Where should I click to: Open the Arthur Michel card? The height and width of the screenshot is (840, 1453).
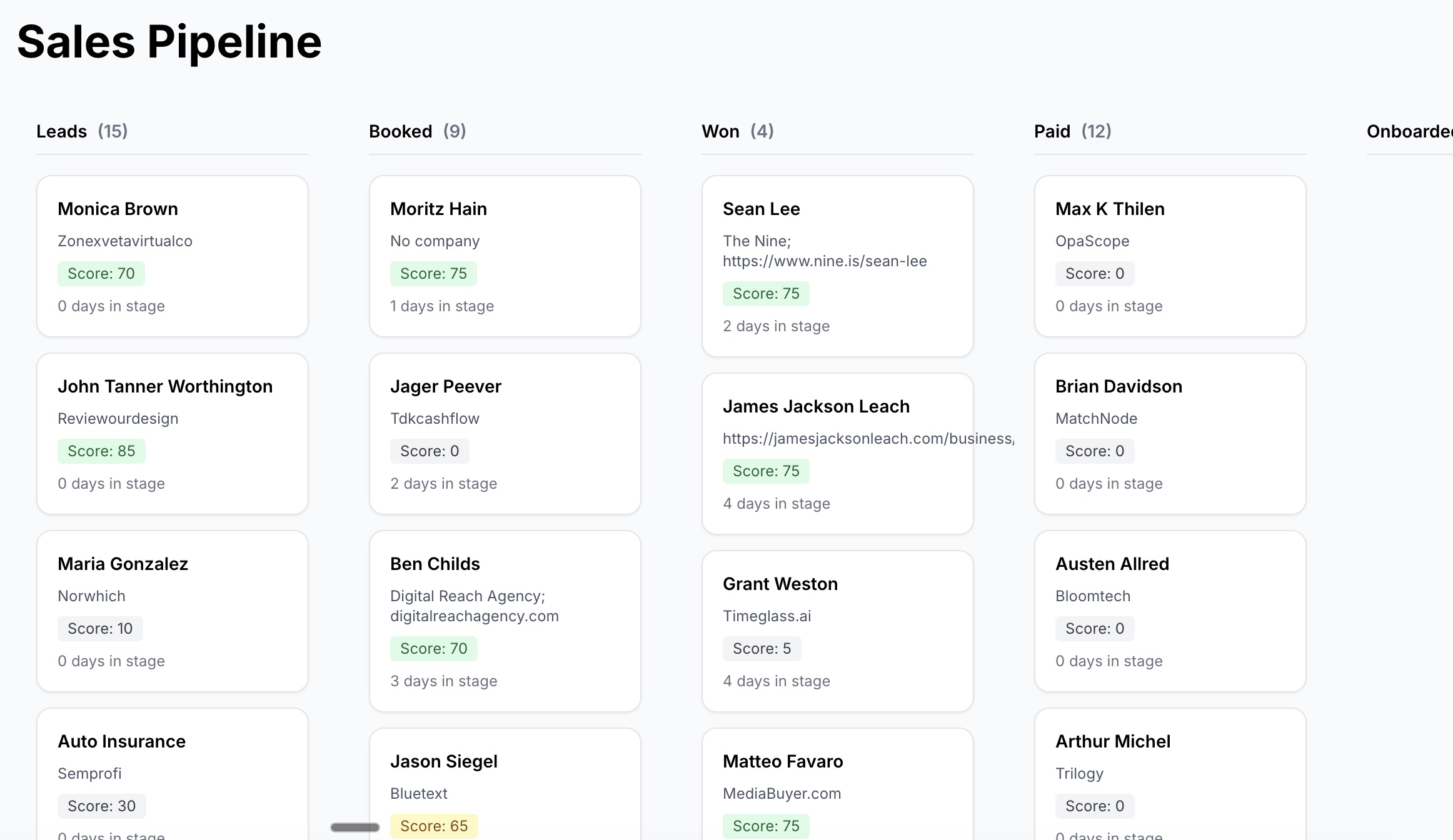1170,775
